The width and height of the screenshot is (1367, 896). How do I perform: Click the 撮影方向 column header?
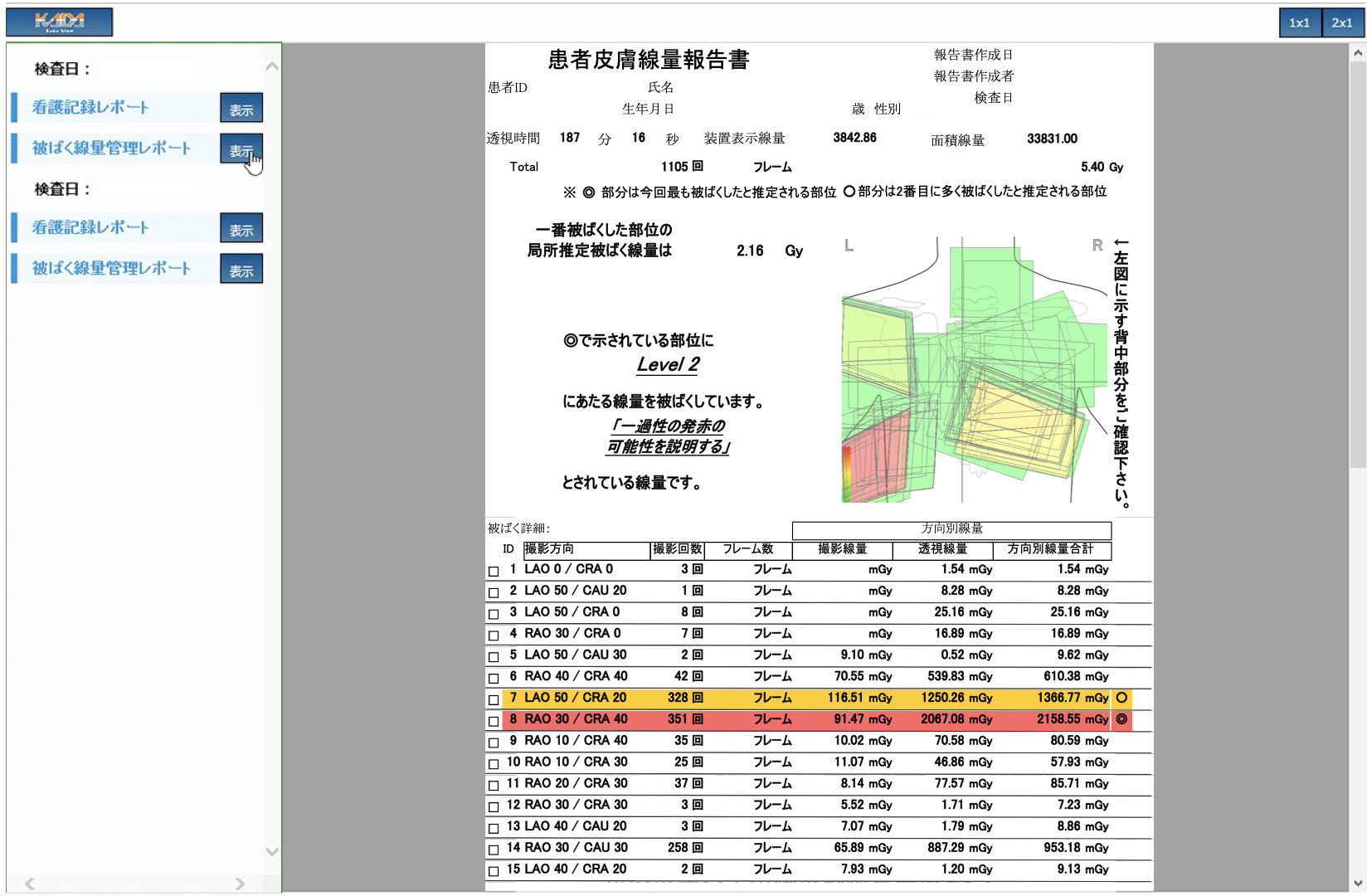(586, 549)
